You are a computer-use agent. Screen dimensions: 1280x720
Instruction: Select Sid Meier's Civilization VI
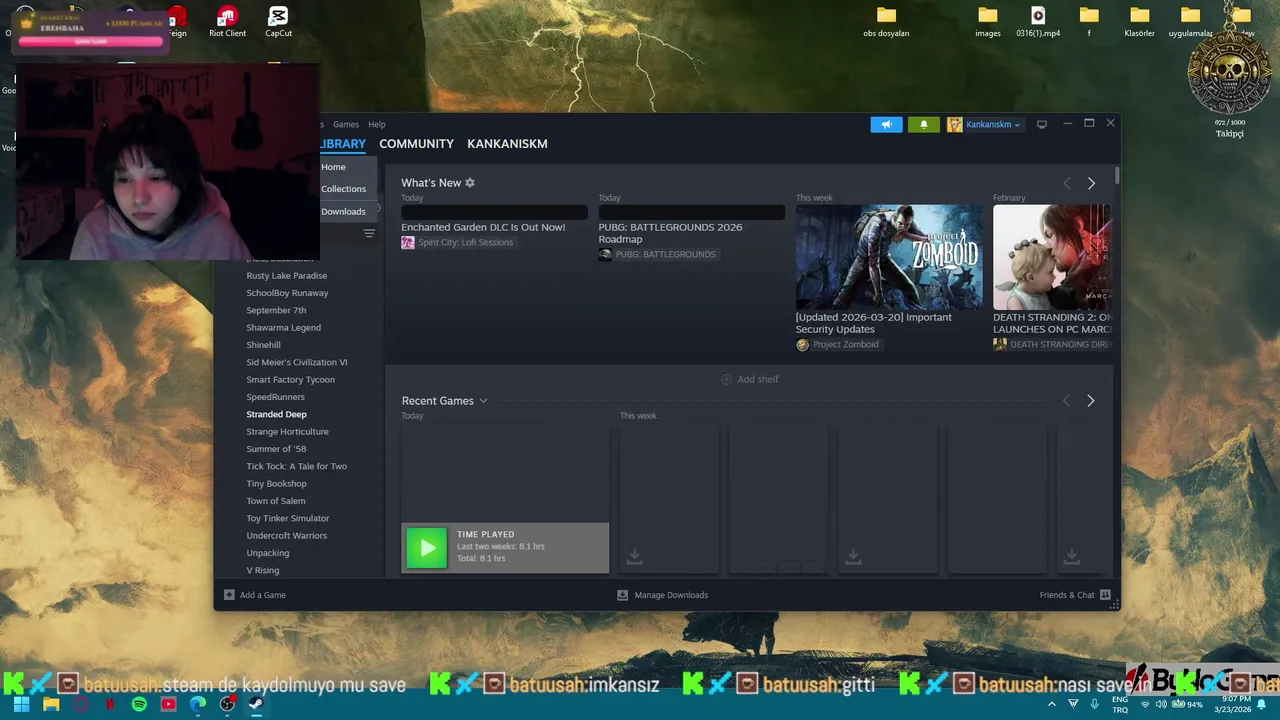coord(297,362)
